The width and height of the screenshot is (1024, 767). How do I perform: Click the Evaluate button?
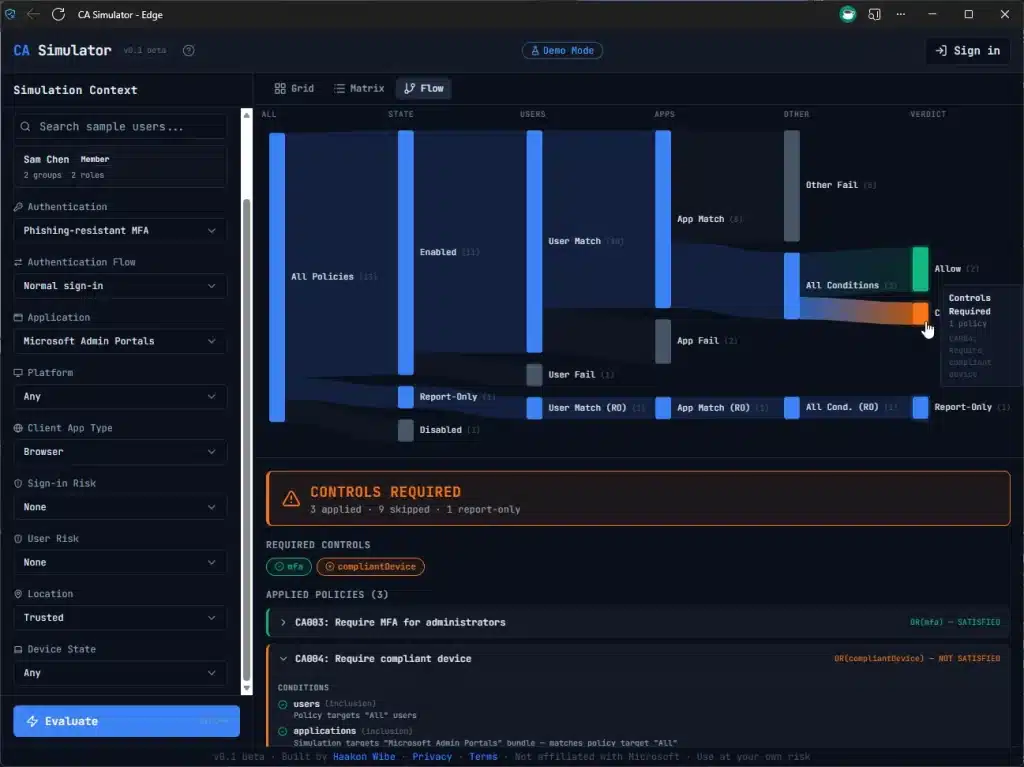tap(126, 721)
